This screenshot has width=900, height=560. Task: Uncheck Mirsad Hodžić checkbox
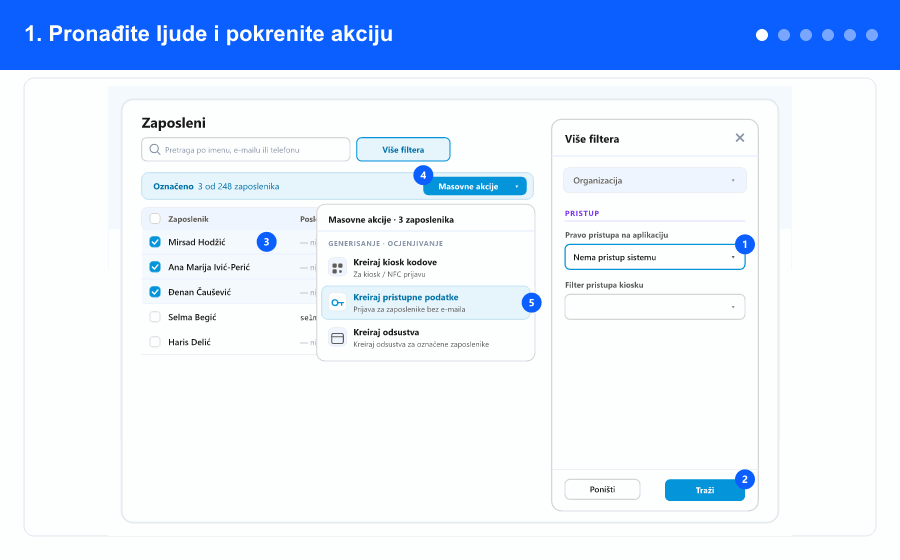(155, 242)
